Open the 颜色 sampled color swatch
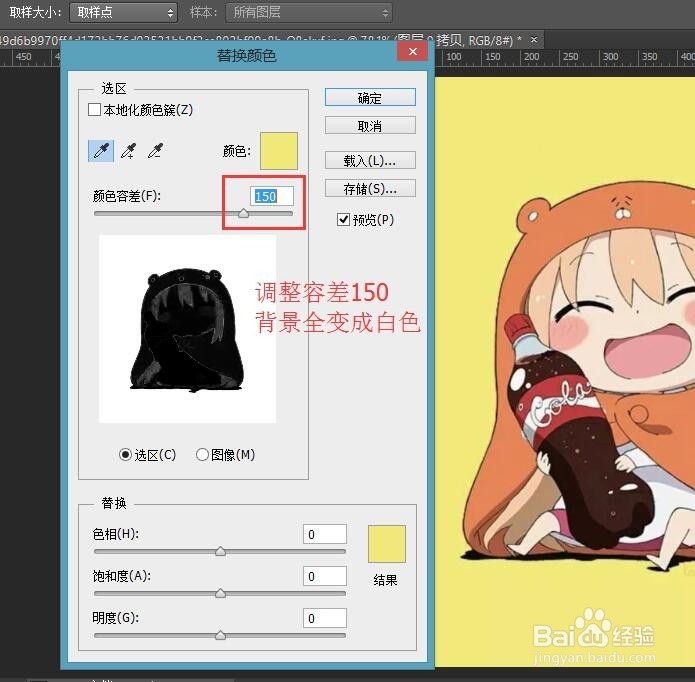This screenshot has width=695, height=682. point(278,151)
